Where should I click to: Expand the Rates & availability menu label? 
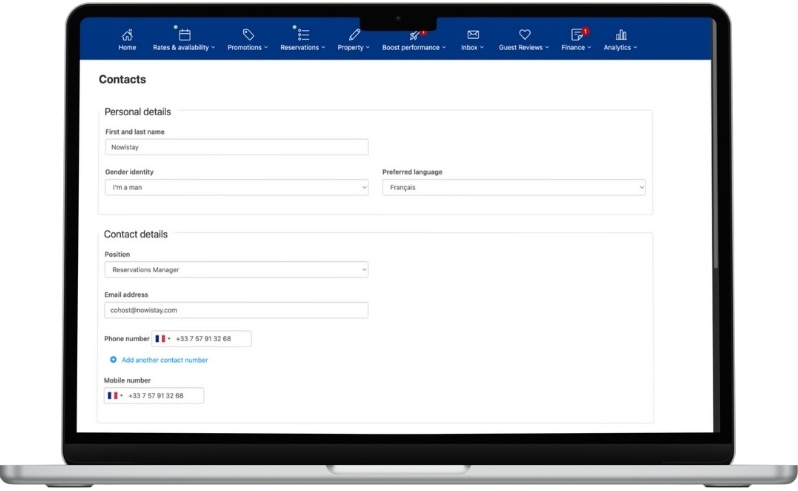coord(184,47)
